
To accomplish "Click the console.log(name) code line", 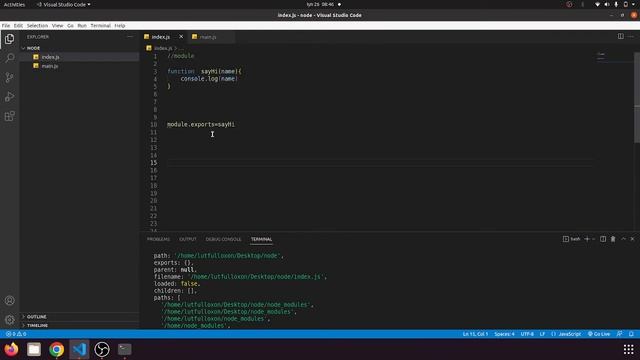I will (209, 78).
